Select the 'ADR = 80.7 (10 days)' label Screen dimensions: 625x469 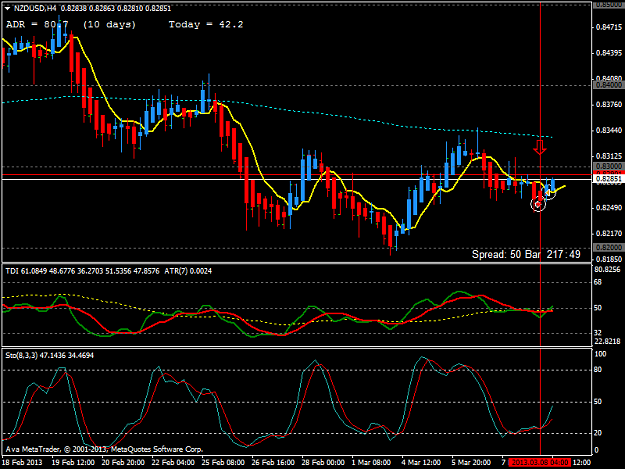coord(71,25)
